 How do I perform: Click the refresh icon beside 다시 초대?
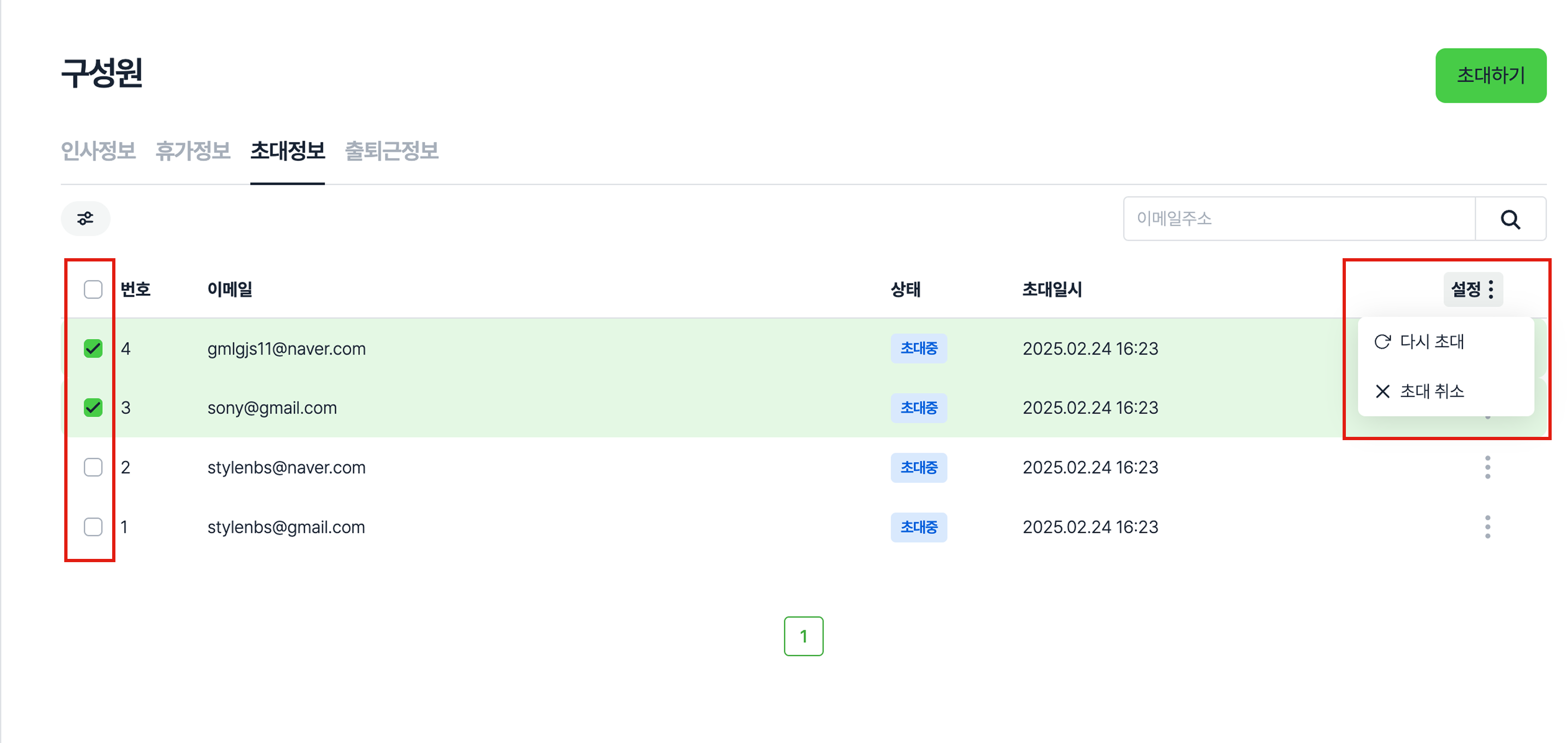point(1382,342)
